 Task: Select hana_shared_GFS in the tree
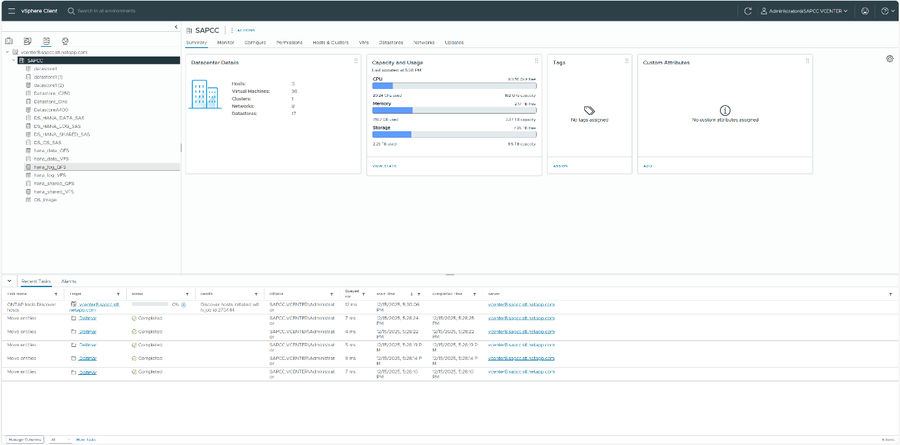pyautogui.click(x=54, y=184)
